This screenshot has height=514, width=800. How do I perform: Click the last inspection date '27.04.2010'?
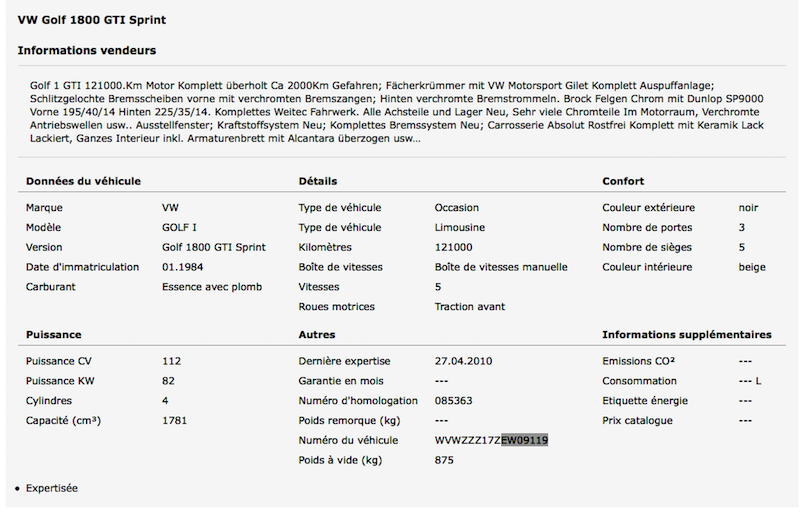click(x=463, y=361)
